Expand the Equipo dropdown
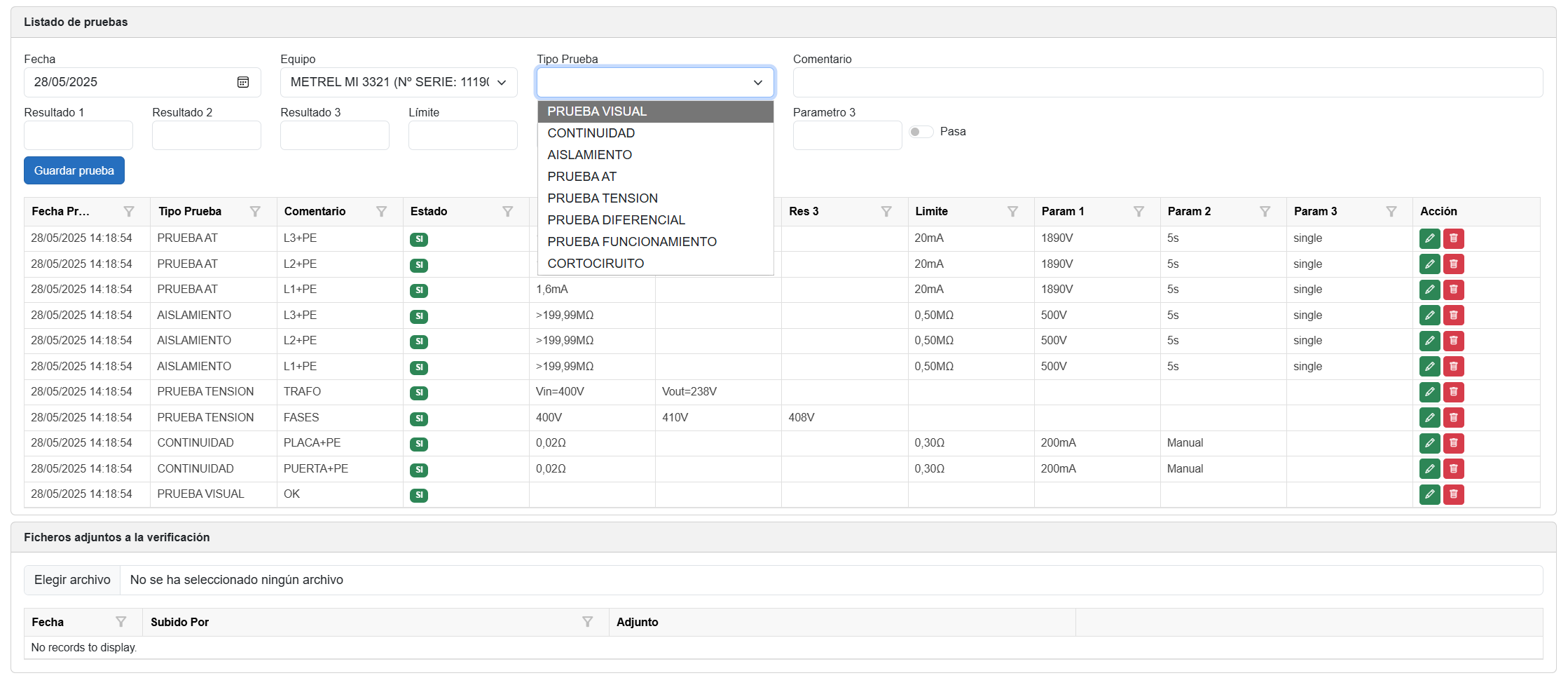 (398, 83)
